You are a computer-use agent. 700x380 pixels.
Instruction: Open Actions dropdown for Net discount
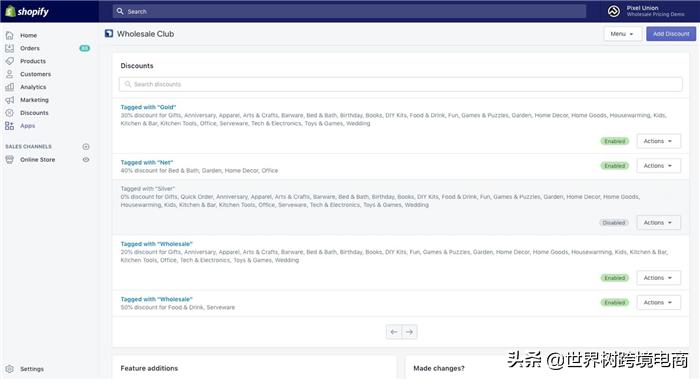point(658,166)
